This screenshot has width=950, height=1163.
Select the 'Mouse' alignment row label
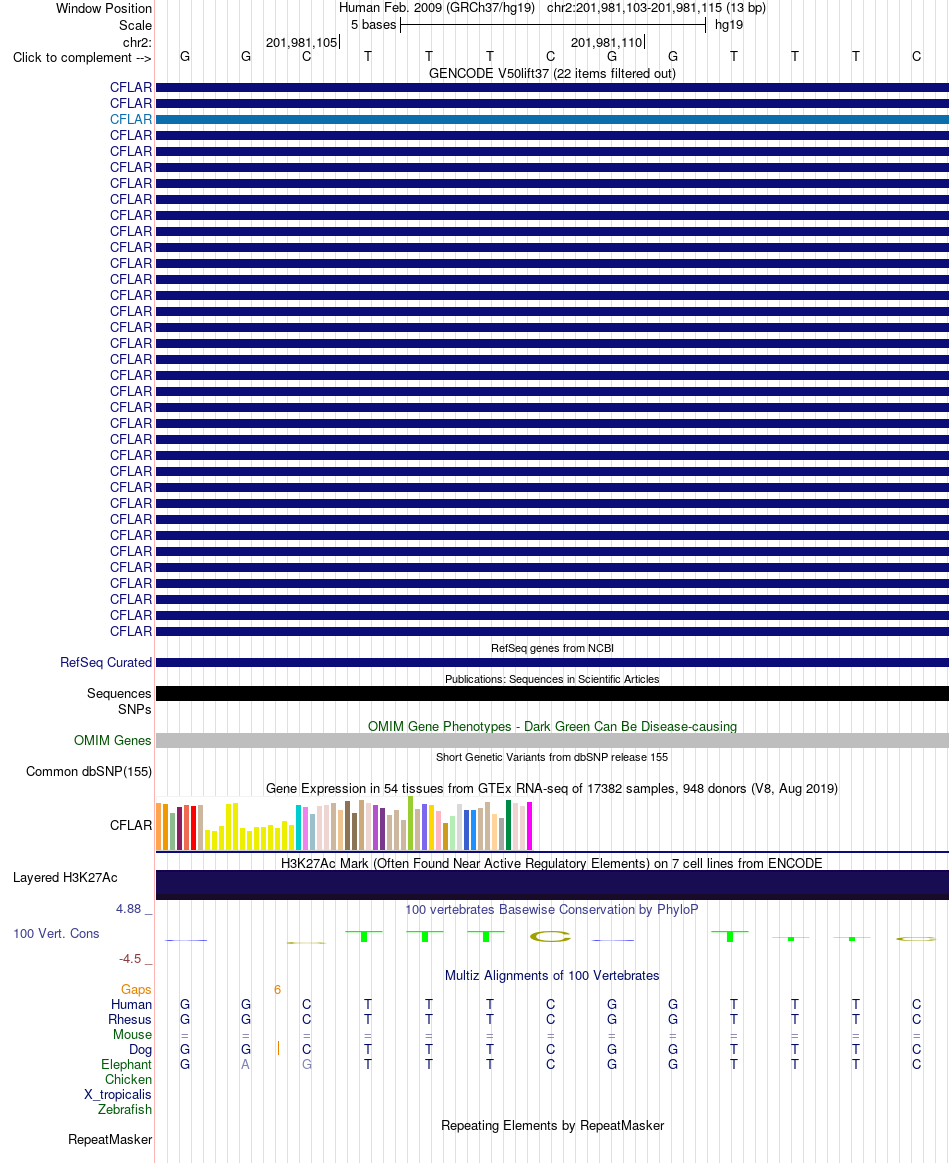[132, 1034]
